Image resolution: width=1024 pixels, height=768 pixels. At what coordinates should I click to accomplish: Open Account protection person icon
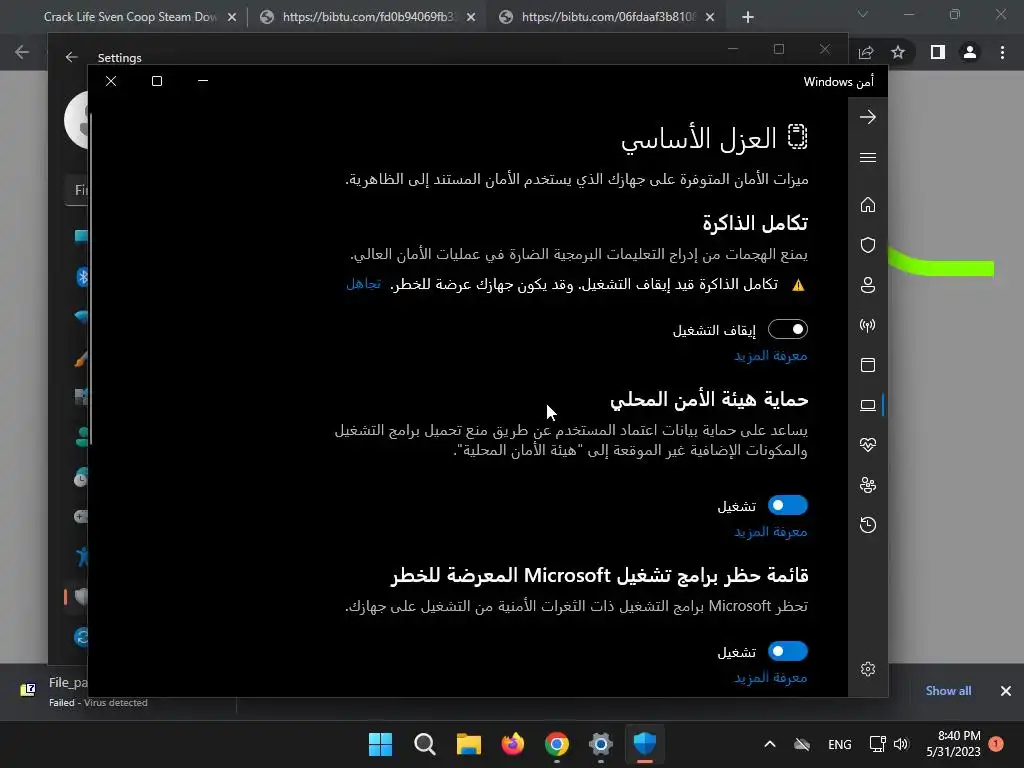click(x=868, y=285)
